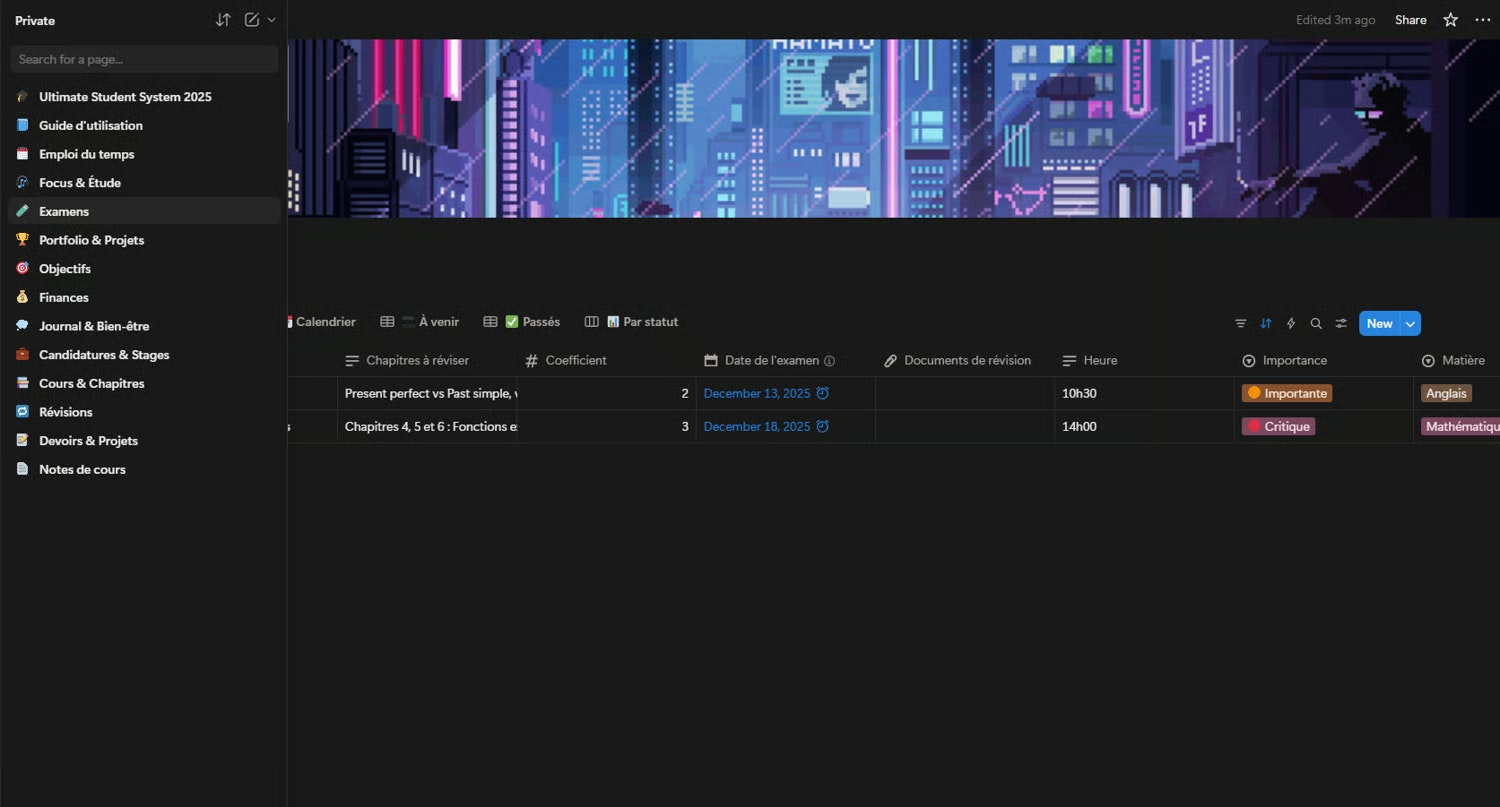Click the blue New button

click(x=1380, y=323)
